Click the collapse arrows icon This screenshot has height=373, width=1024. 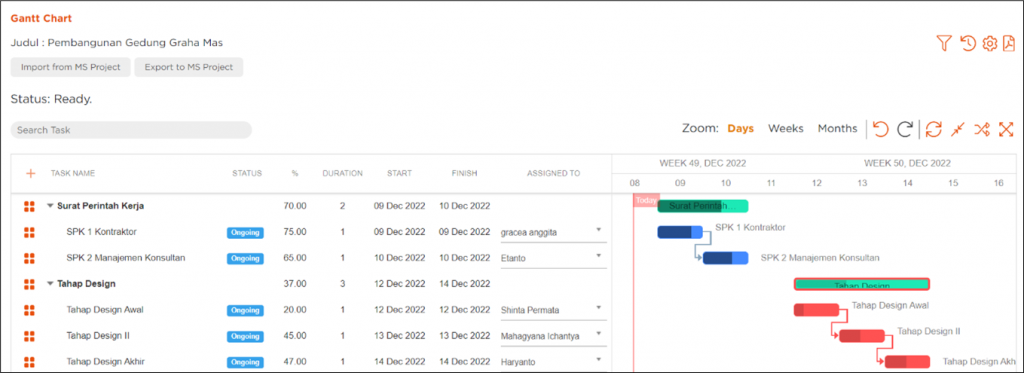[957, 129]
